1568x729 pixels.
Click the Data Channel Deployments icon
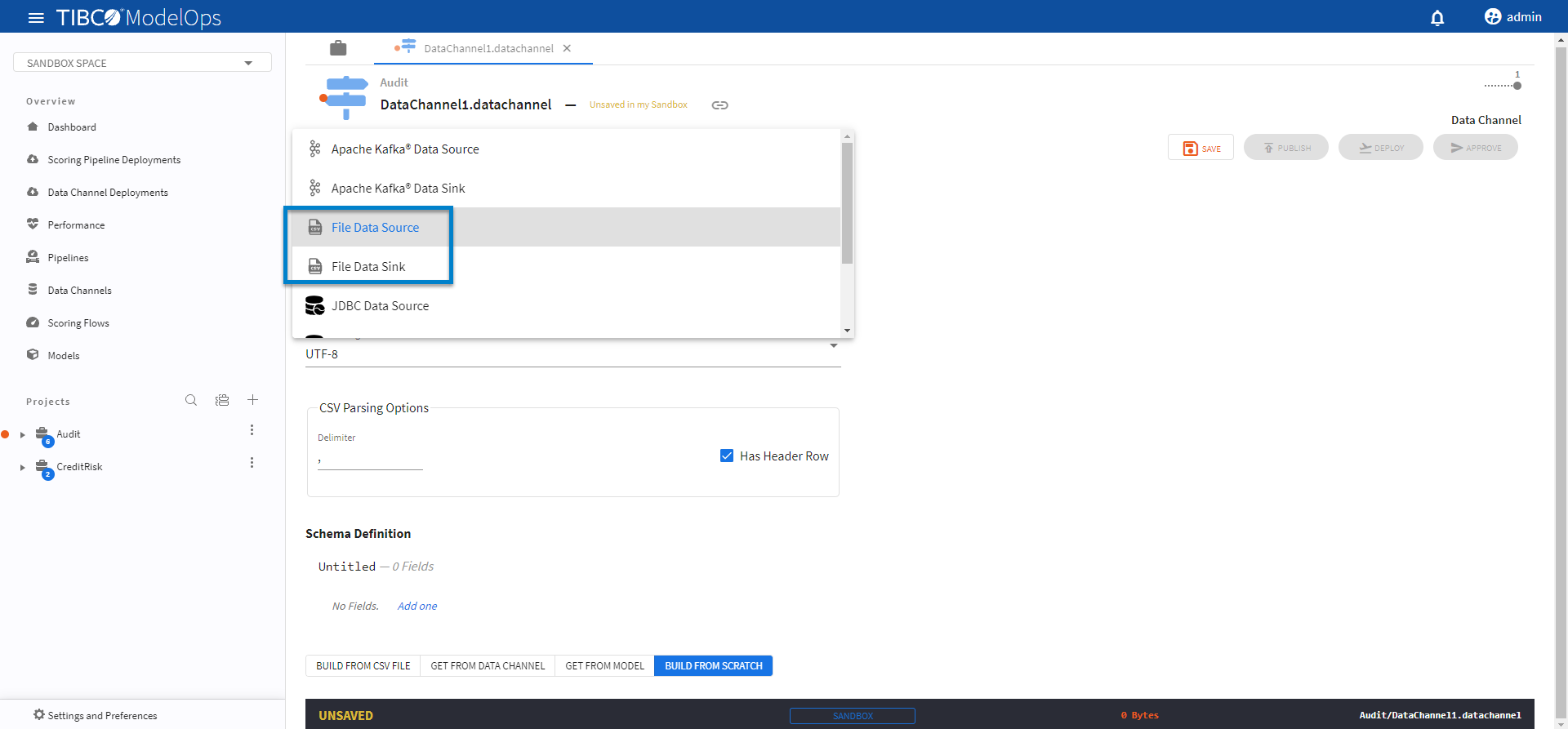coord(33,192)
